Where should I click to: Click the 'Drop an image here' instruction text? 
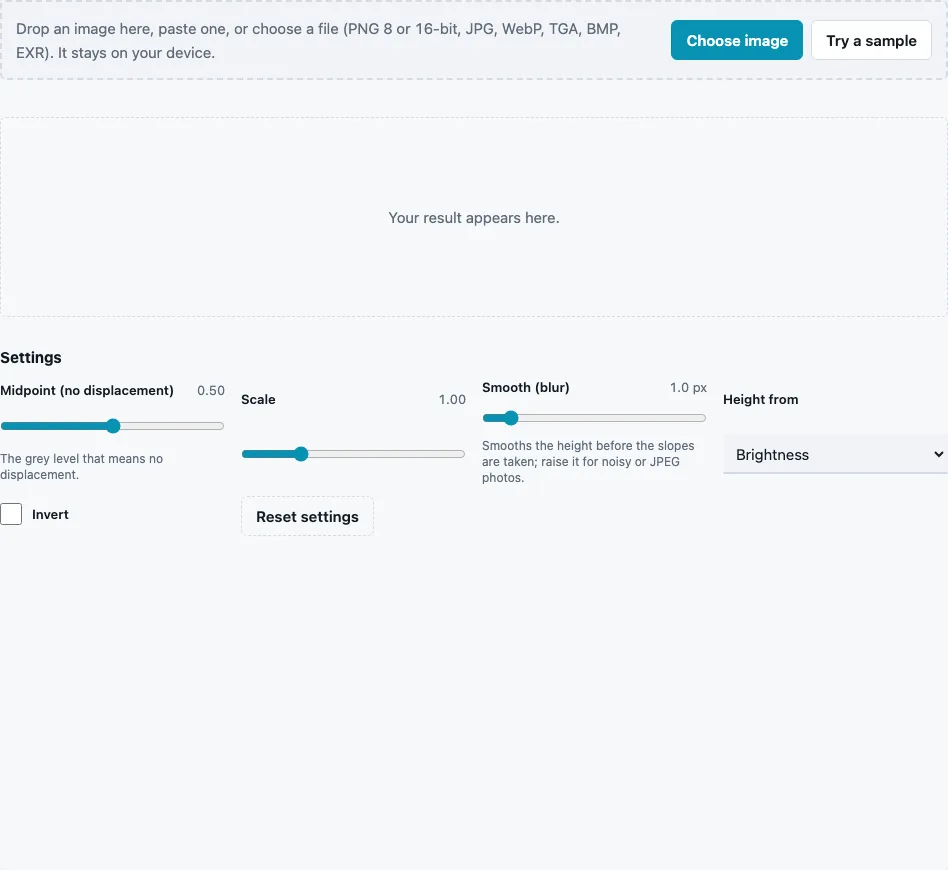click(x=318, y=41)
